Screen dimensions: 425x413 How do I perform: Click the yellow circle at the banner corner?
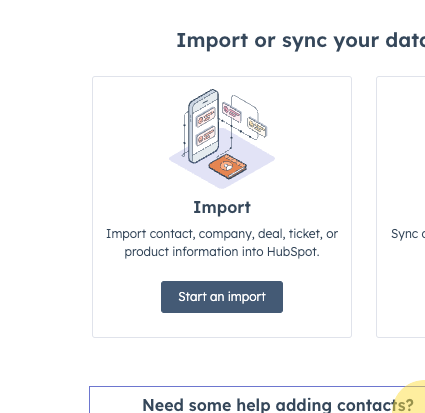(412, 397)
